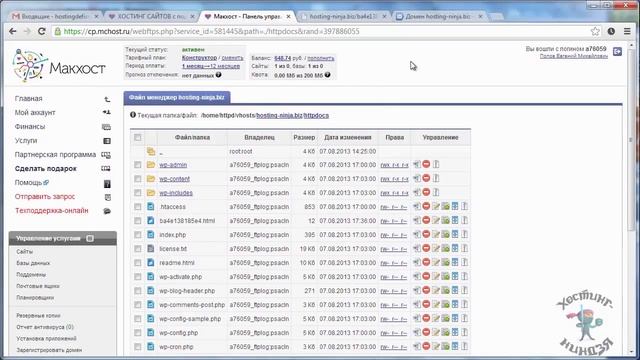The width and height of the screenshot is (640, 360).
Task: Open 'Мой аккаунт' in the left menu
Action: tap(35, 112)
